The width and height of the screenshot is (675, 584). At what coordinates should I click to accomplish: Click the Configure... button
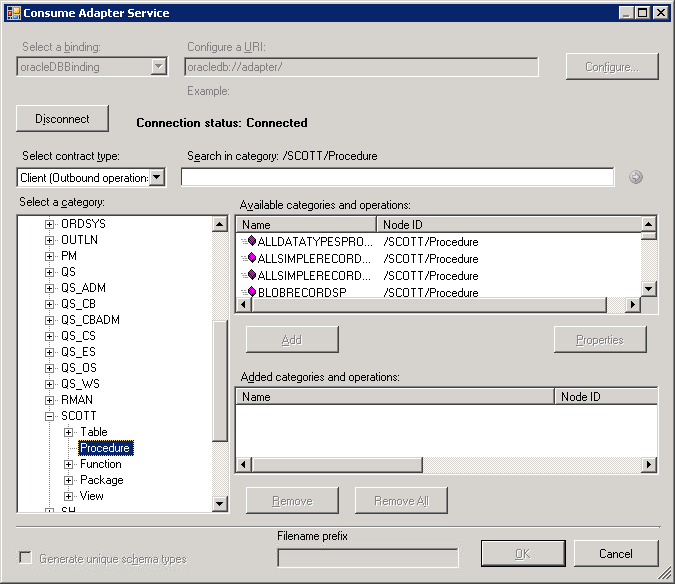612,67
